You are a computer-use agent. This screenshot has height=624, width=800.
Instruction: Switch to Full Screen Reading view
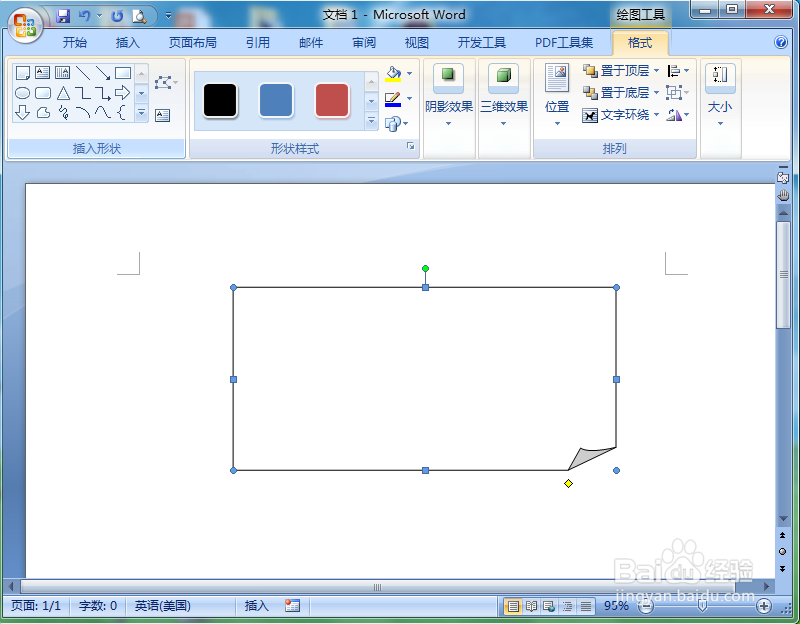(x=531, y=606)
